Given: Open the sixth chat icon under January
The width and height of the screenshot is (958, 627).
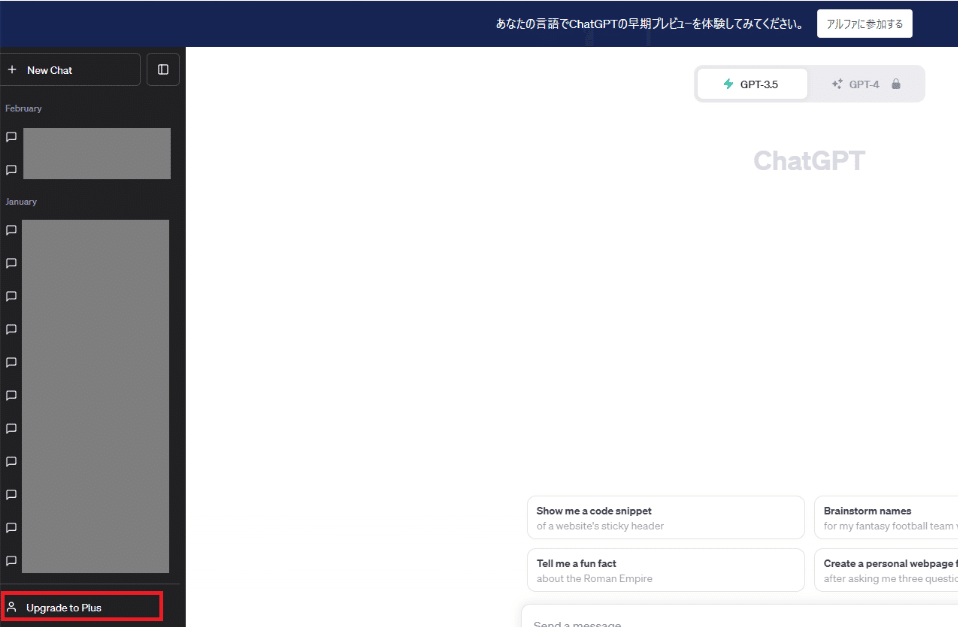Looking at the screenshot, I should click(11, 395).
